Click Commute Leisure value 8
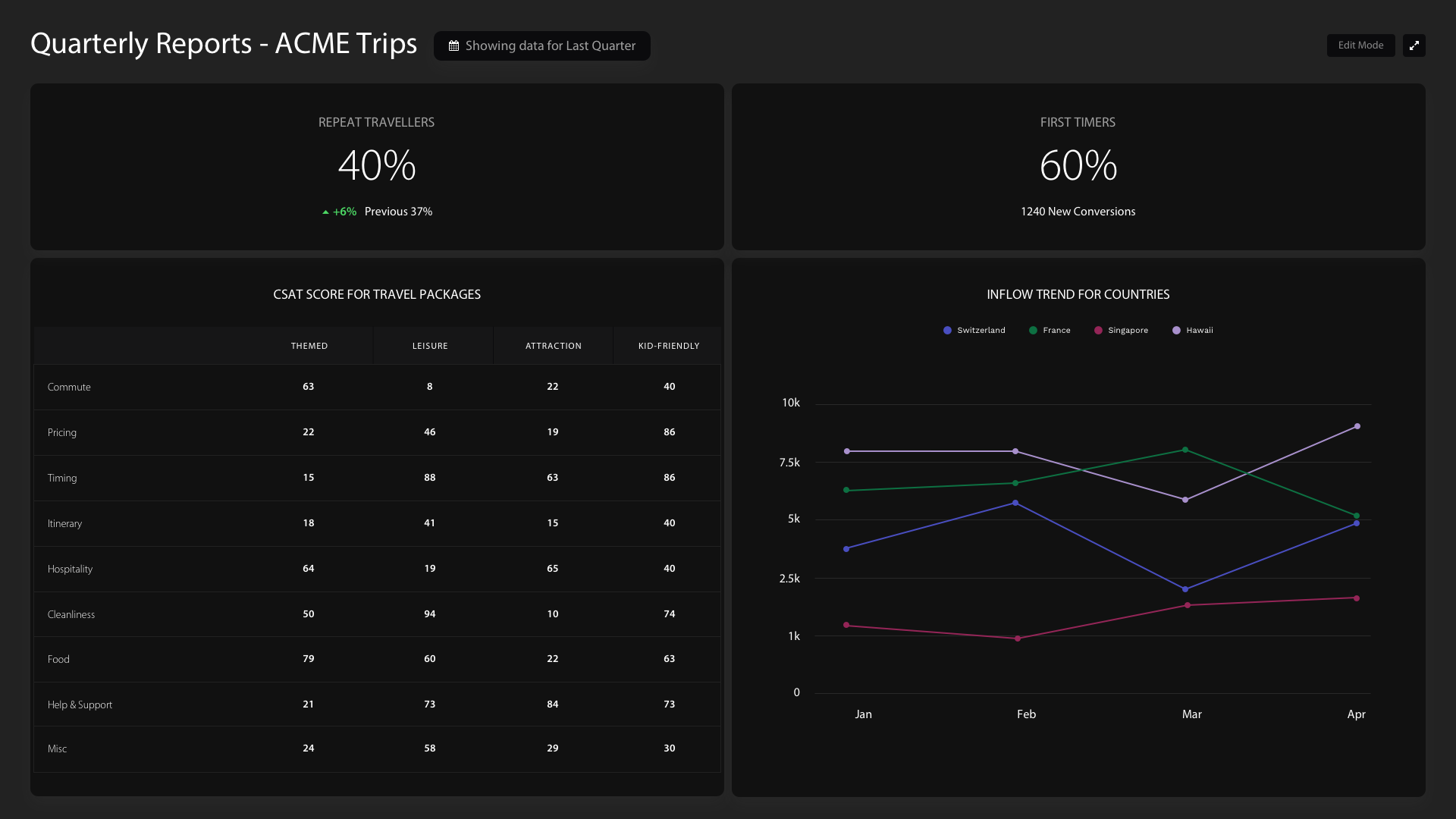Viewport: 1456px width, 819px height. pos(430,387)
